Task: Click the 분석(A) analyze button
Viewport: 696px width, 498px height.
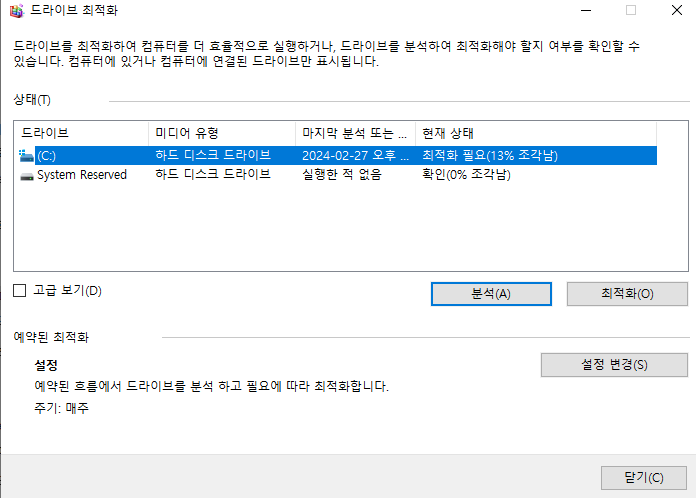Action: [x=491, y=294]
